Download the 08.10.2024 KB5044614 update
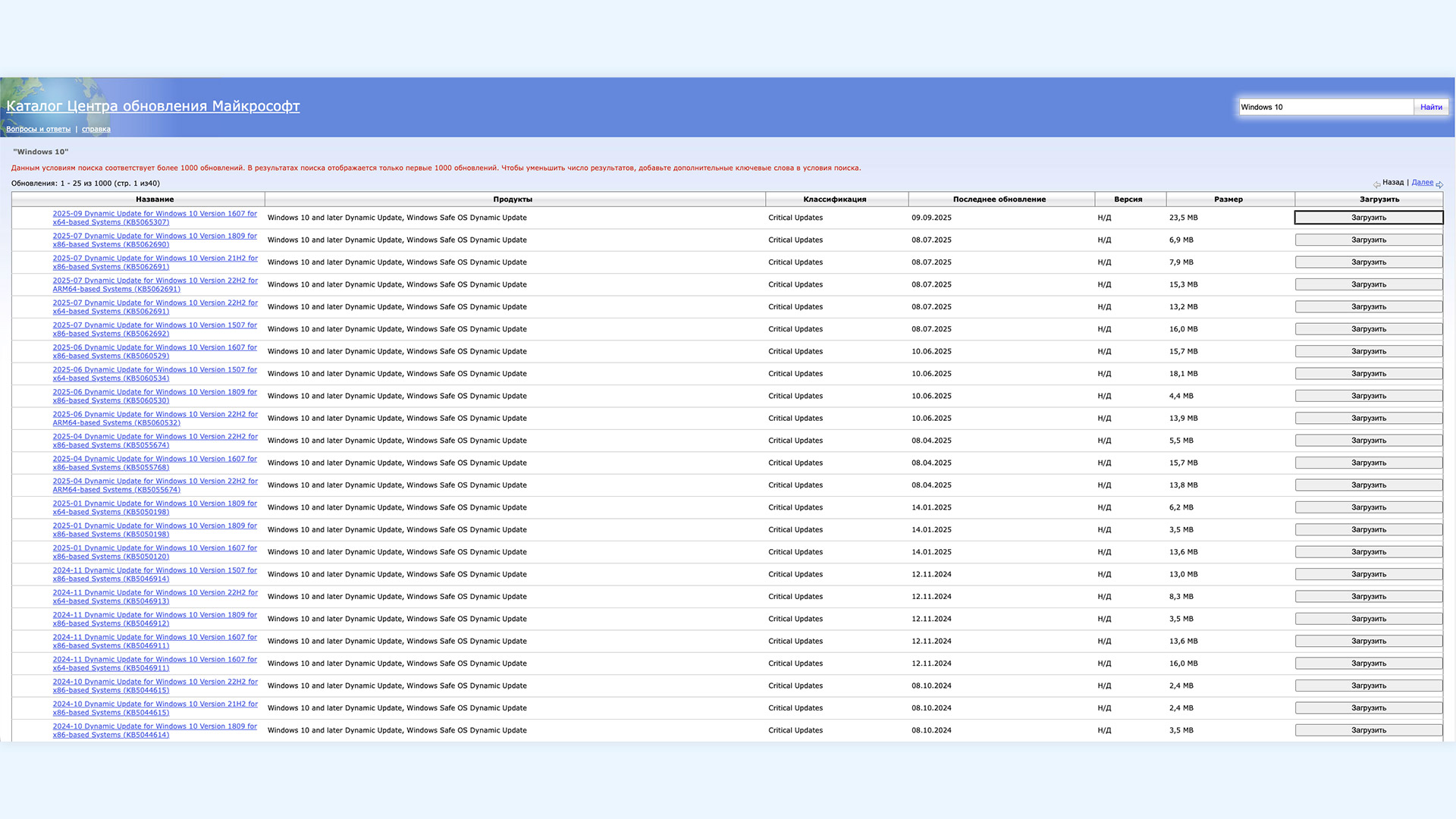Screen dimensions: 1456x819 [x=1368, y=730]
